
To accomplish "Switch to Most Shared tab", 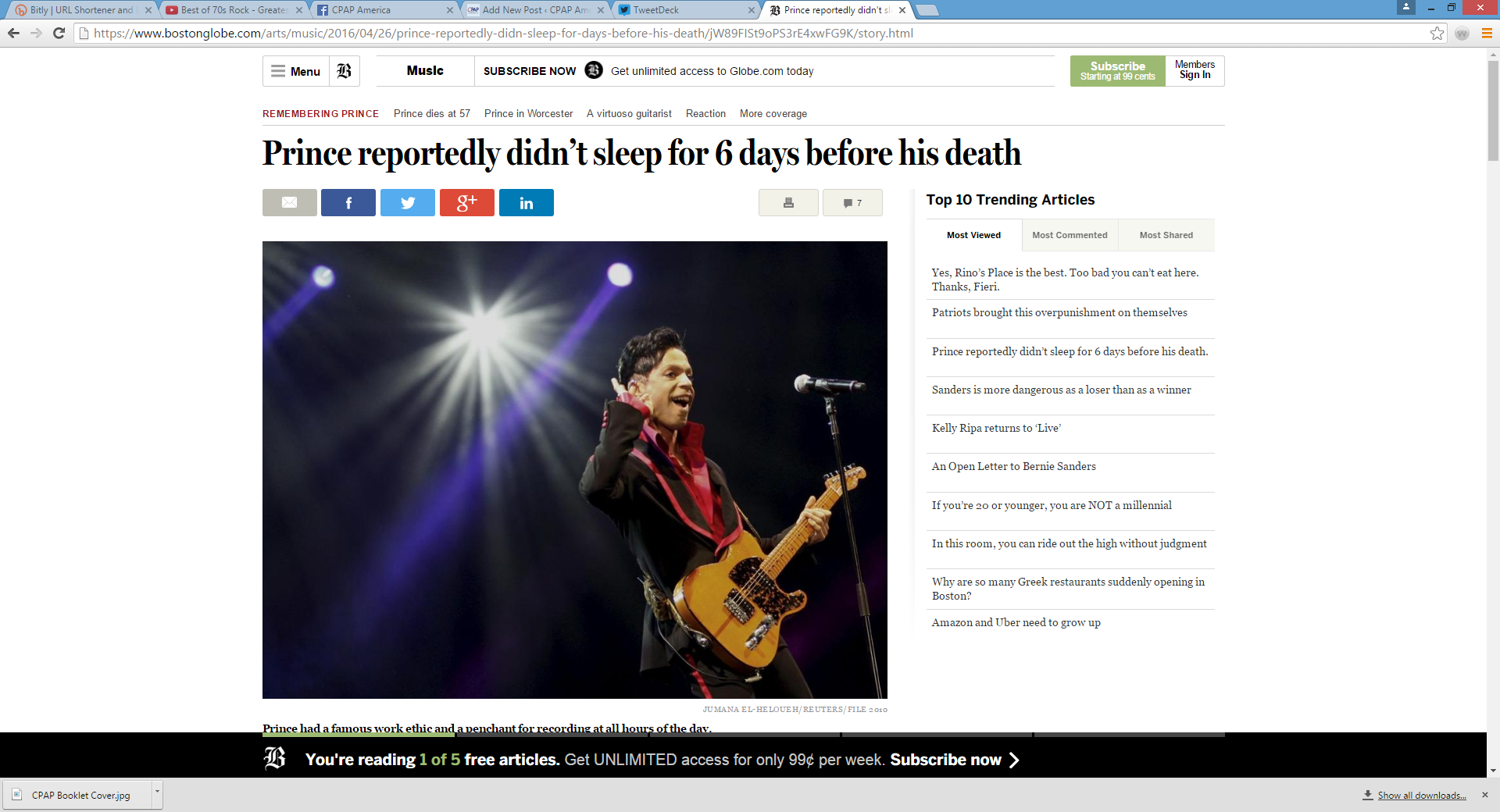I will click(1166, 235).
